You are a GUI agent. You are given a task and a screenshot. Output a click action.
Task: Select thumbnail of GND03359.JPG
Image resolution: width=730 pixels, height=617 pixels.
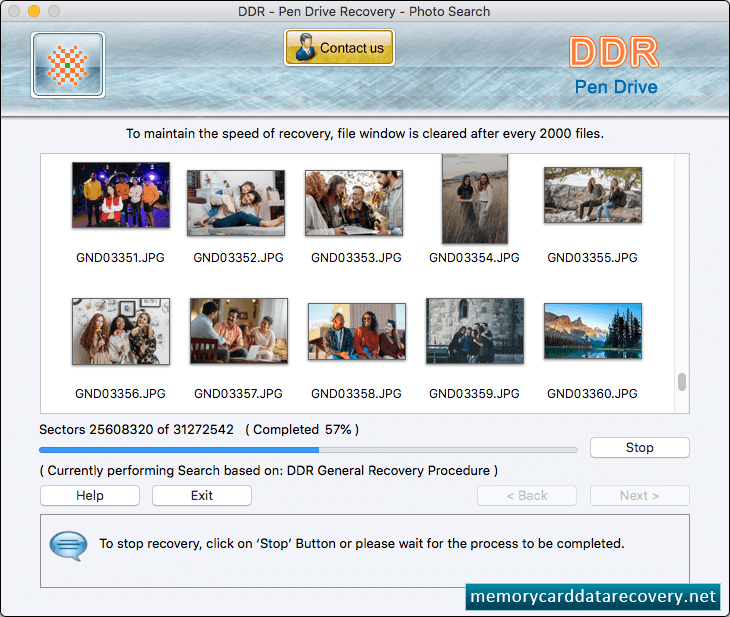tap(475, 331)
